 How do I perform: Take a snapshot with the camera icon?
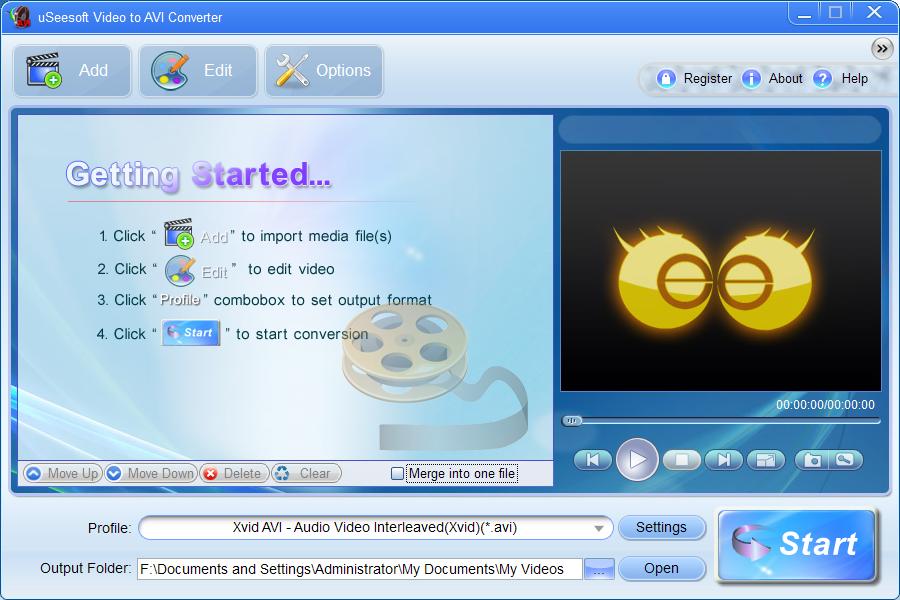[812, 460]
